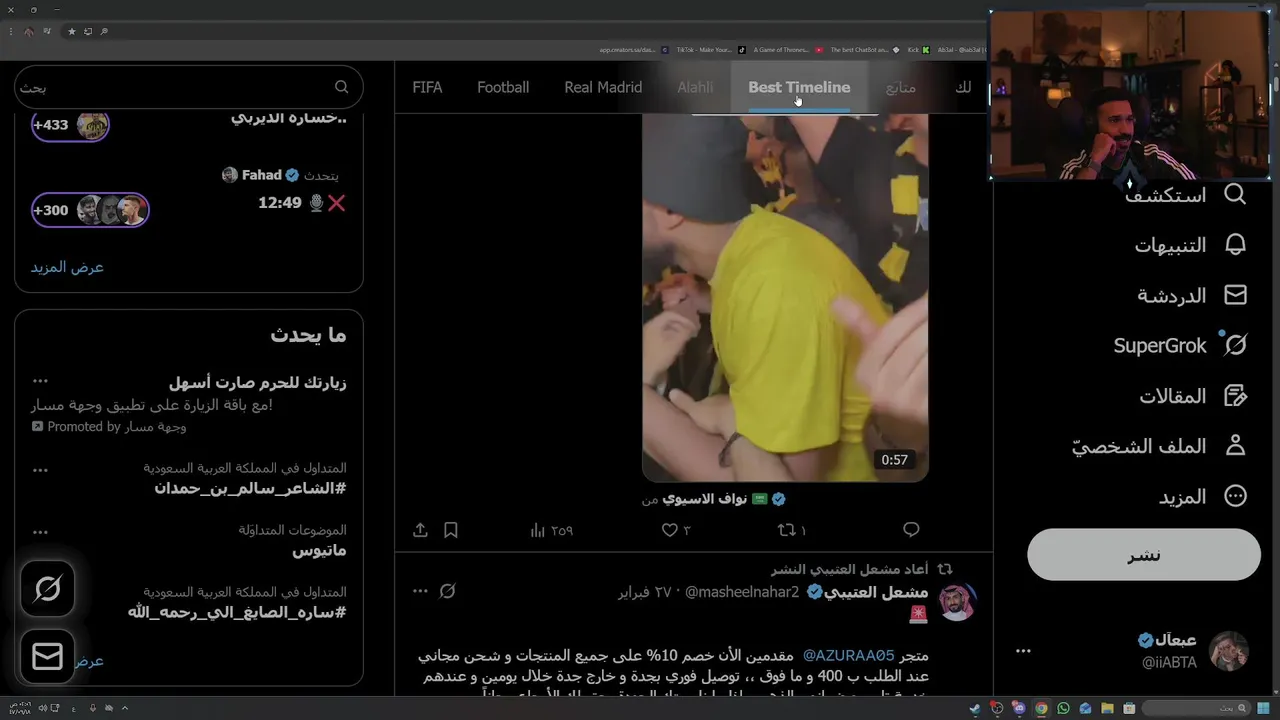Open Discord from the taskbar
The image size is (1280, 720).
(1019, 708)
